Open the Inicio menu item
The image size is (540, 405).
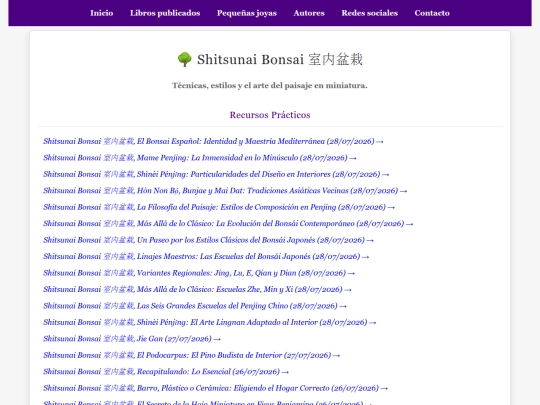coord(102,13)
